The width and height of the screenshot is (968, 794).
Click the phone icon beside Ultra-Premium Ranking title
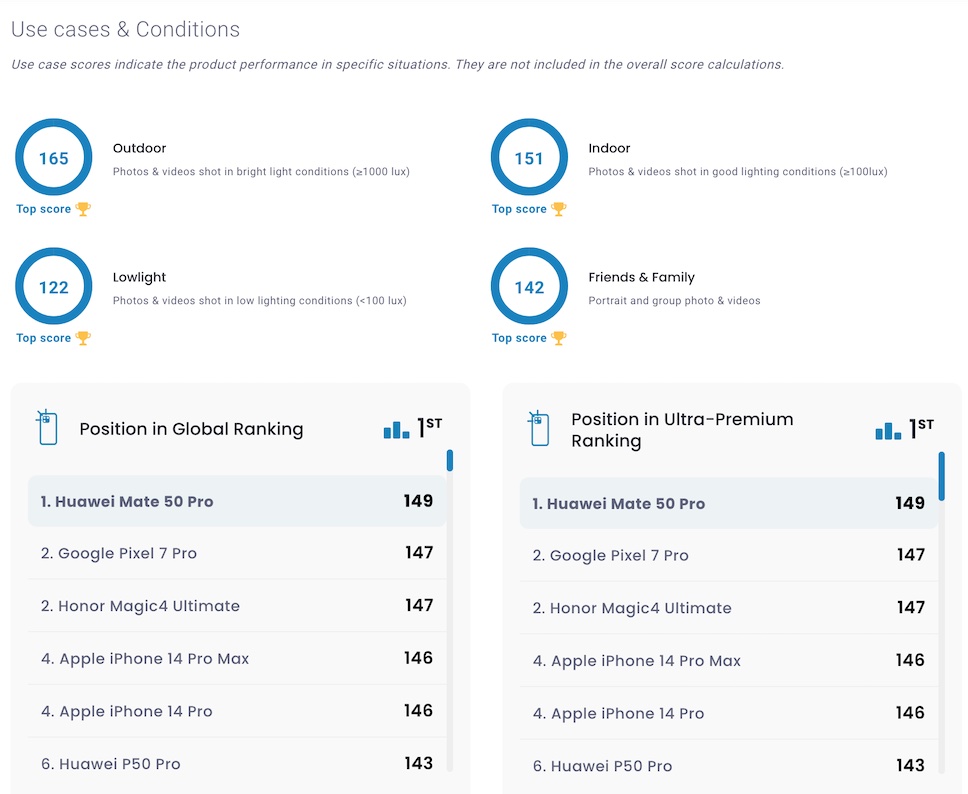(538, 428)
